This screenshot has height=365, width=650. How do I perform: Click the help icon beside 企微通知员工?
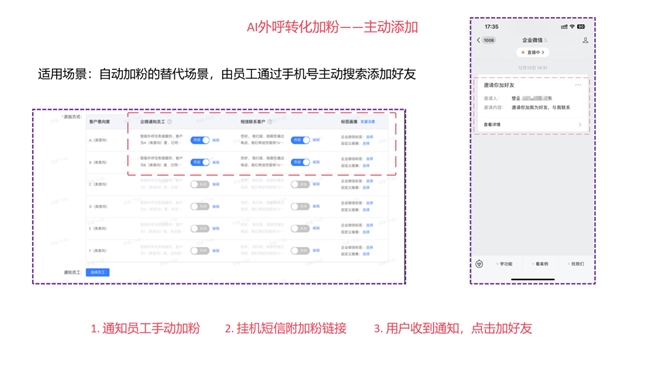tap(170, 122)
